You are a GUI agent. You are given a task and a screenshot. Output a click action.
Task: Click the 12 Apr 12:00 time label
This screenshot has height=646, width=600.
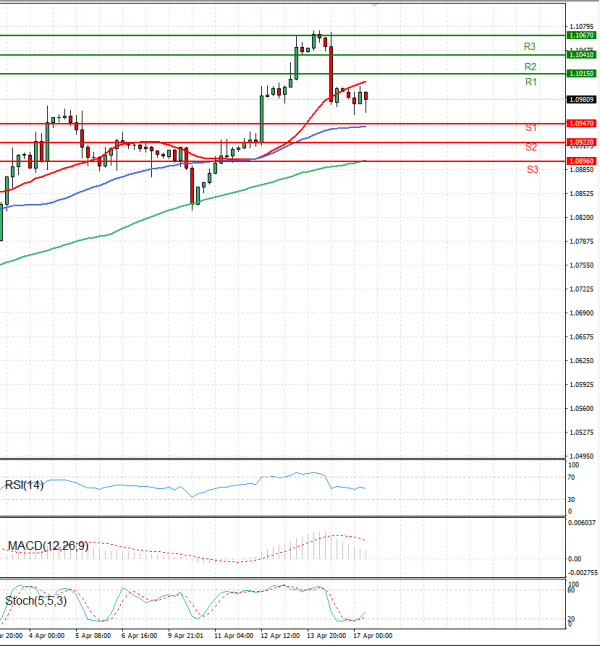point(280,636)
